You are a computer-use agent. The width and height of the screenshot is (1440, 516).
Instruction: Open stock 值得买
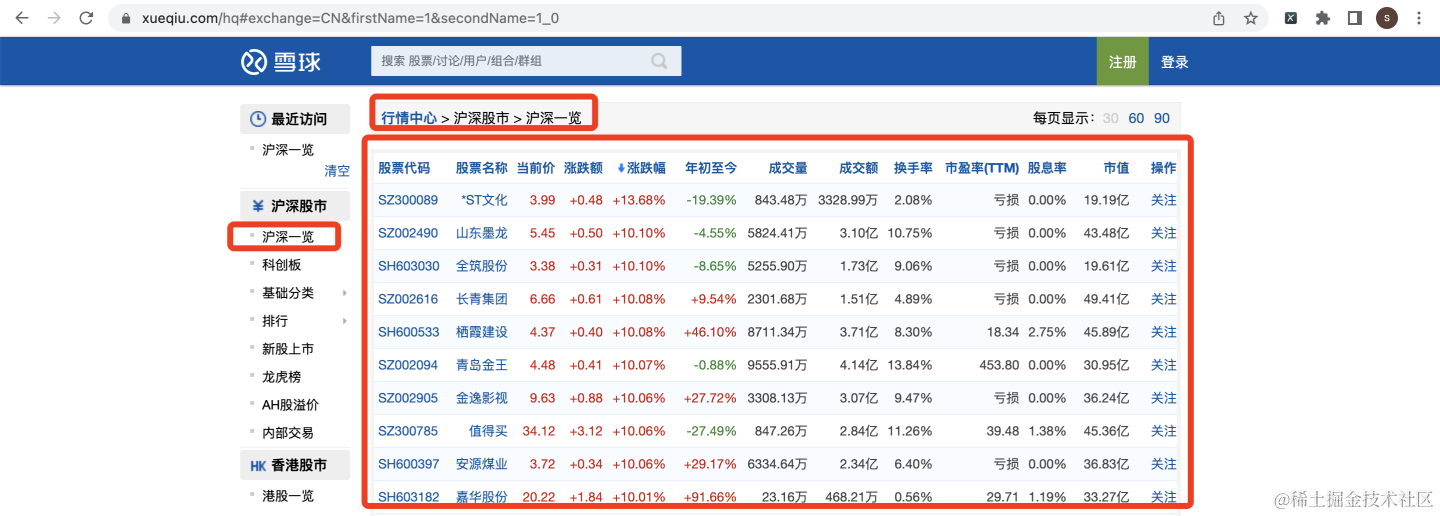click(488, 431)
